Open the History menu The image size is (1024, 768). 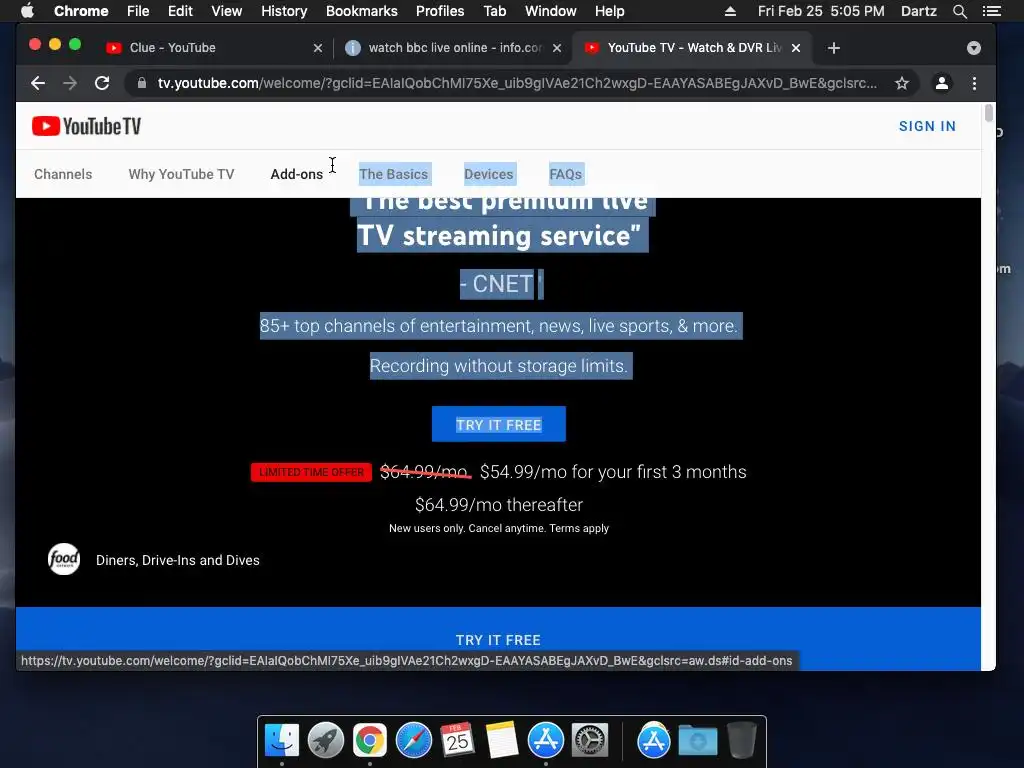[x=284, y=11]
